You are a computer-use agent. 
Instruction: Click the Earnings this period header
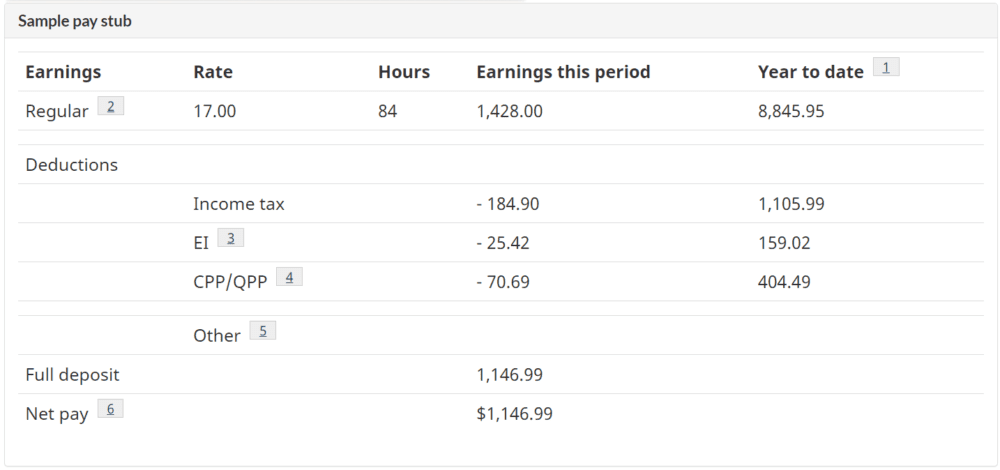point(563,72)
